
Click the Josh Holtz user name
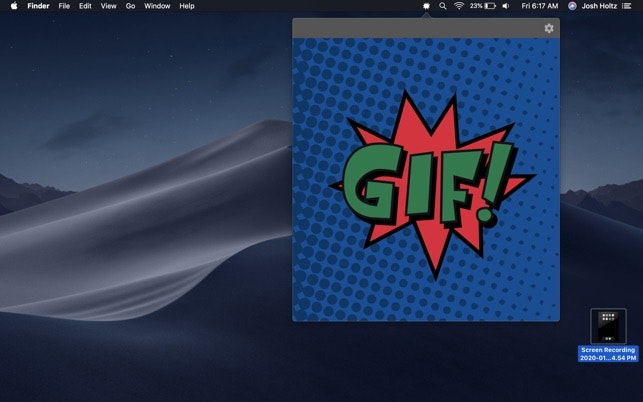coord(599,6)
